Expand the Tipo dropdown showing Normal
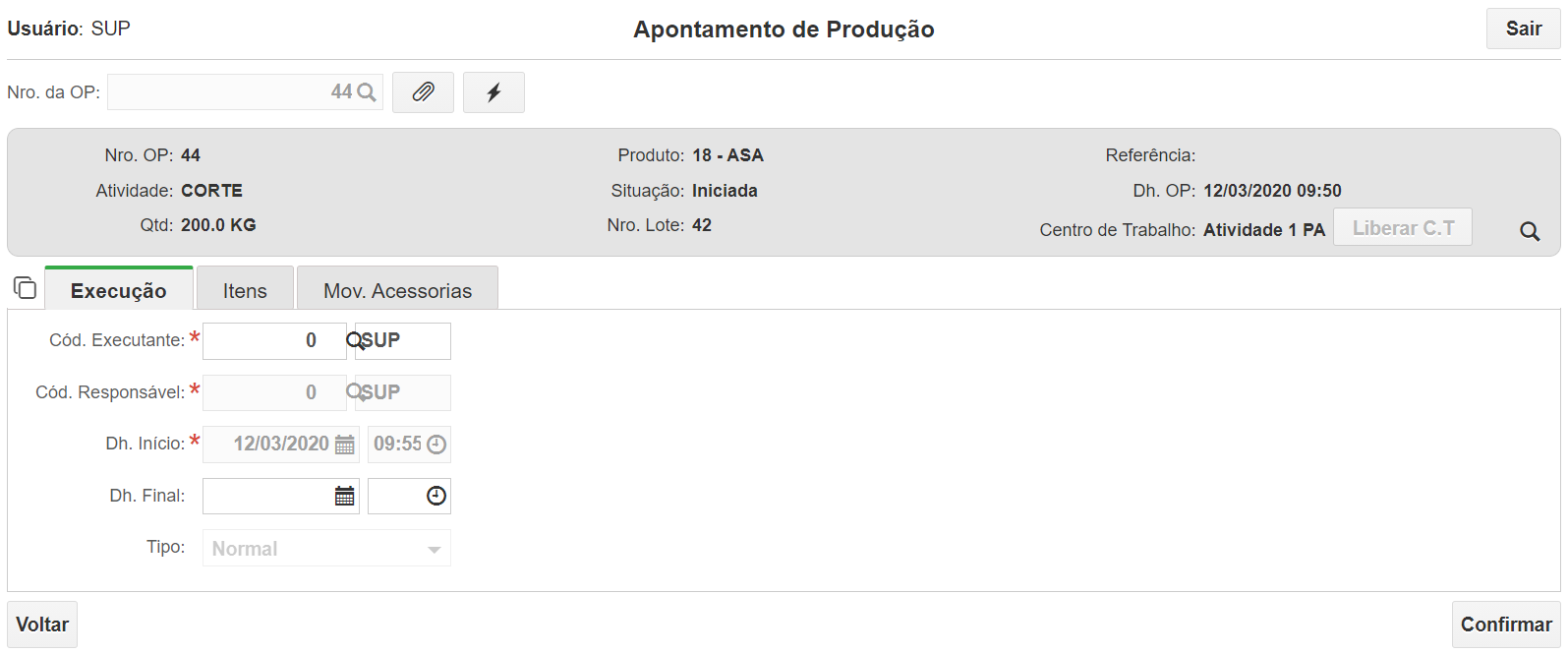 point(326,549)
